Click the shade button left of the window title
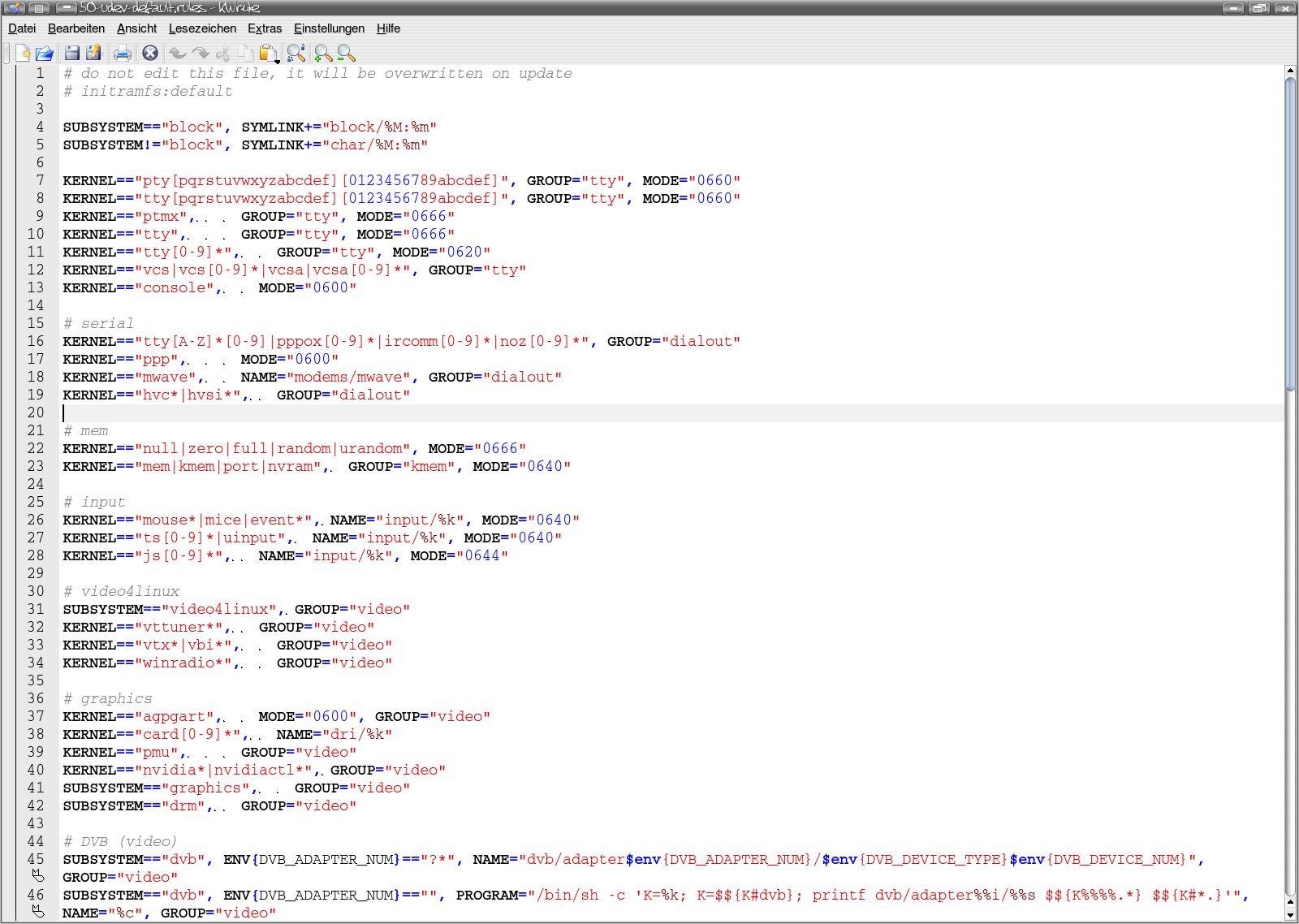 pyautogui.click(x=66, y=8)
